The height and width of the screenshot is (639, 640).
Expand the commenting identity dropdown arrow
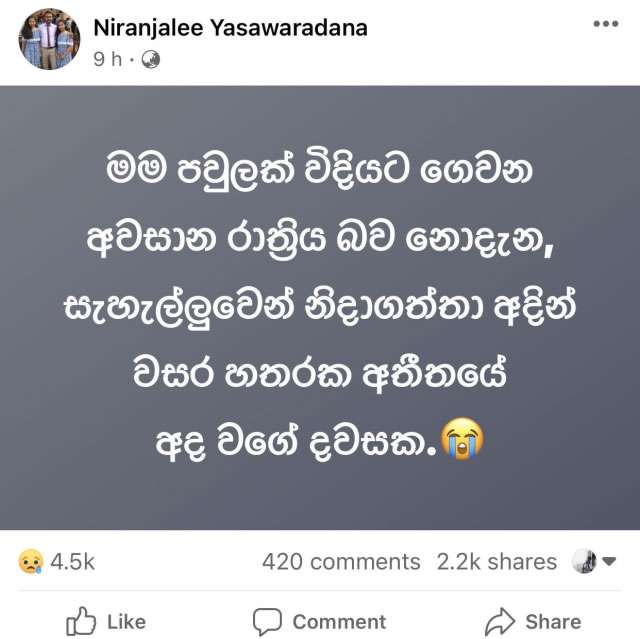pyautogui.click(x=609, y=562)
